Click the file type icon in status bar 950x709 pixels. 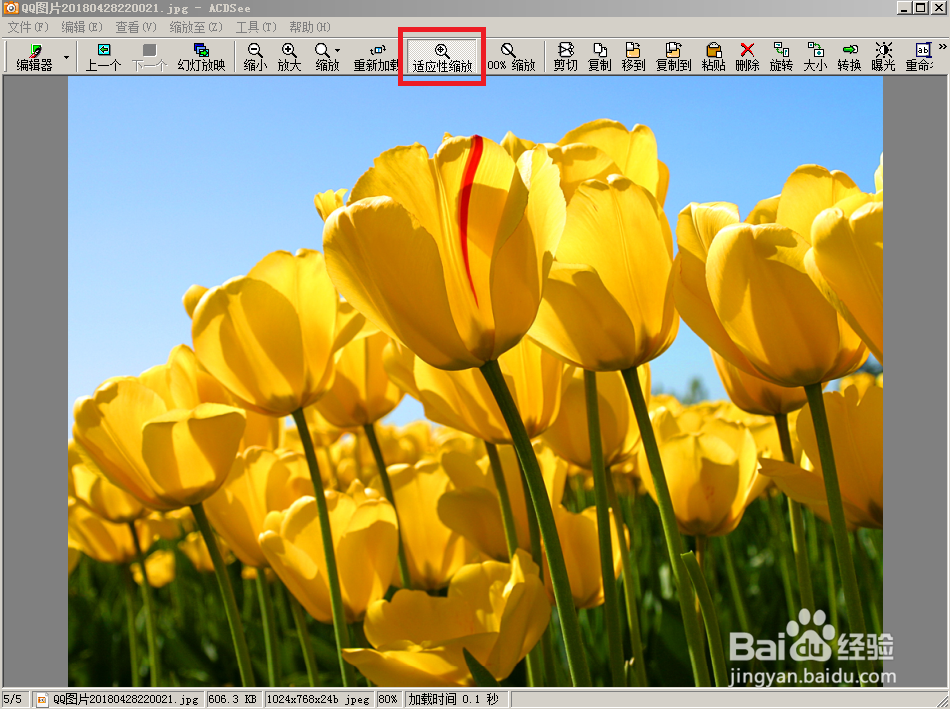coord(42,700)
